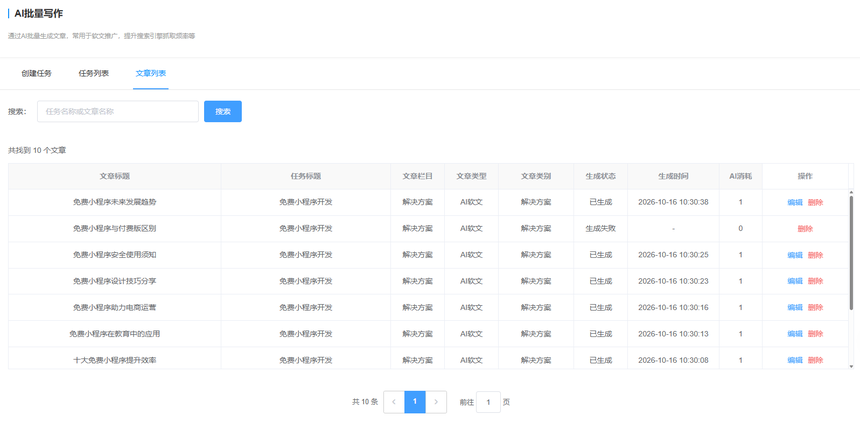Edit the 免费小程序未来发展趋势 article

click(795, 202)
